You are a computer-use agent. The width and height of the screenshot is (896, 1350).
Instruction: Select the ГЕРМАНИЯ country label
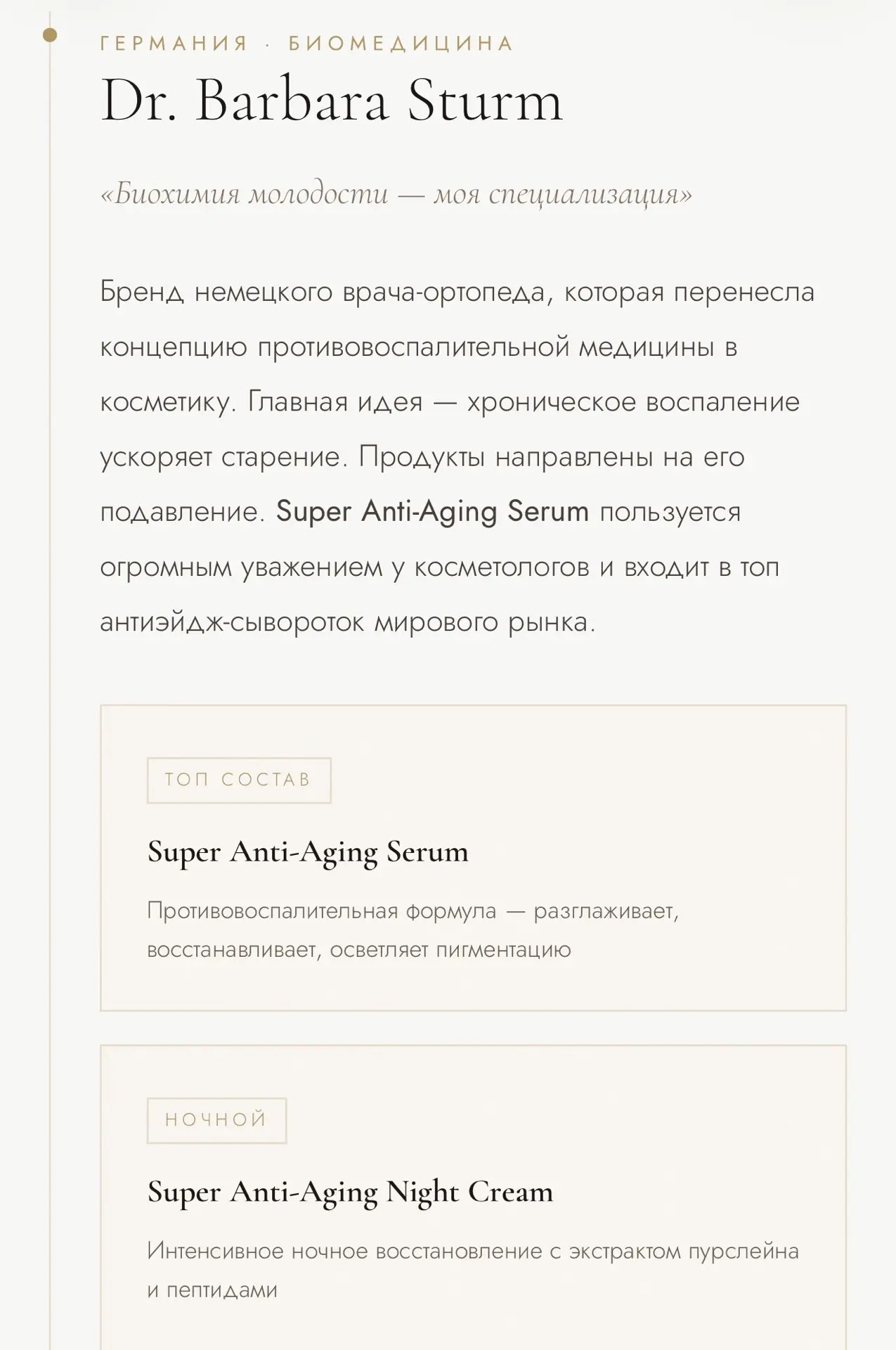(x=174, y=44)
